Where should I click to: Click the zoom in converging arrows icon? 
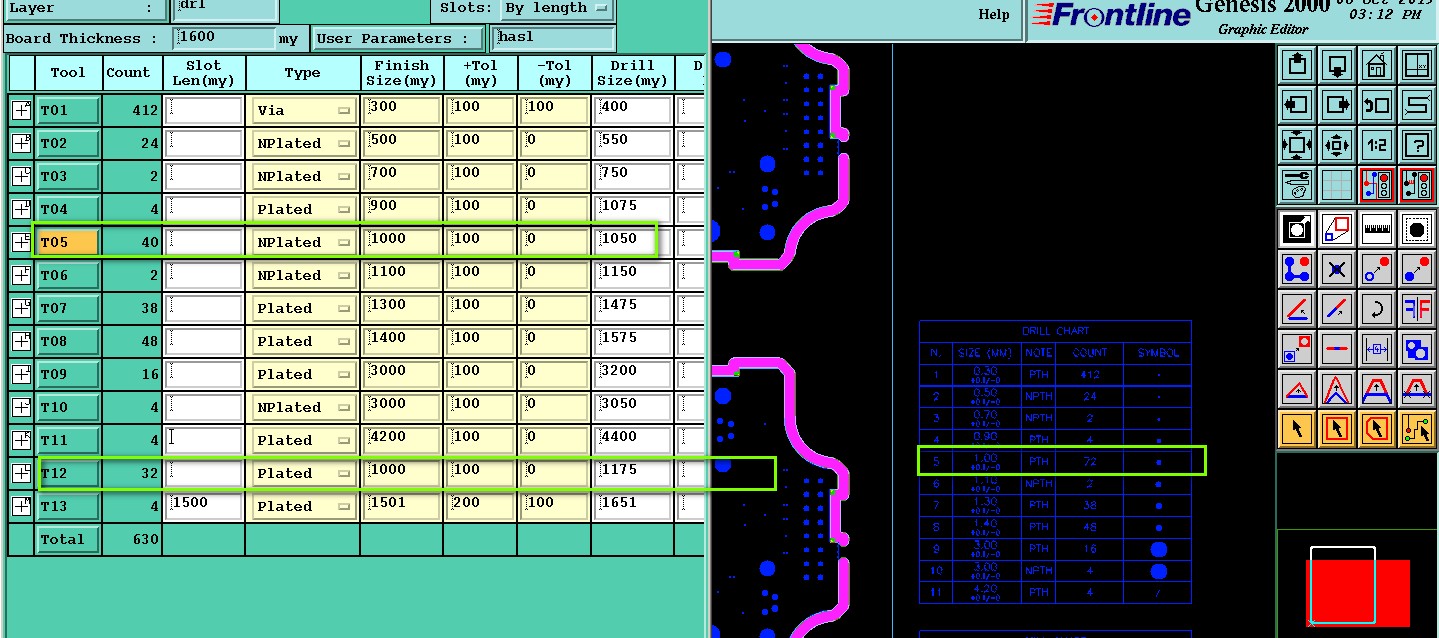(1337, 145)
